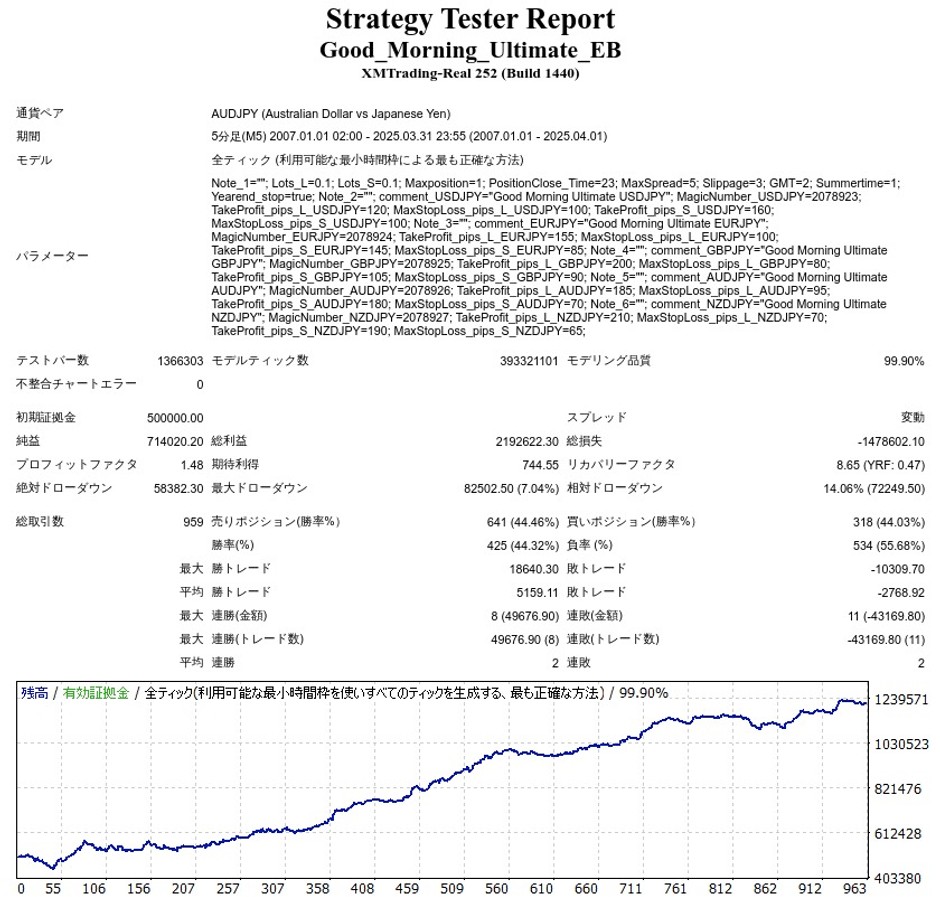Click the Lots_L=0.1 parameter text line
The height and width of the screenshot is (897, 940).
[556, 183]
